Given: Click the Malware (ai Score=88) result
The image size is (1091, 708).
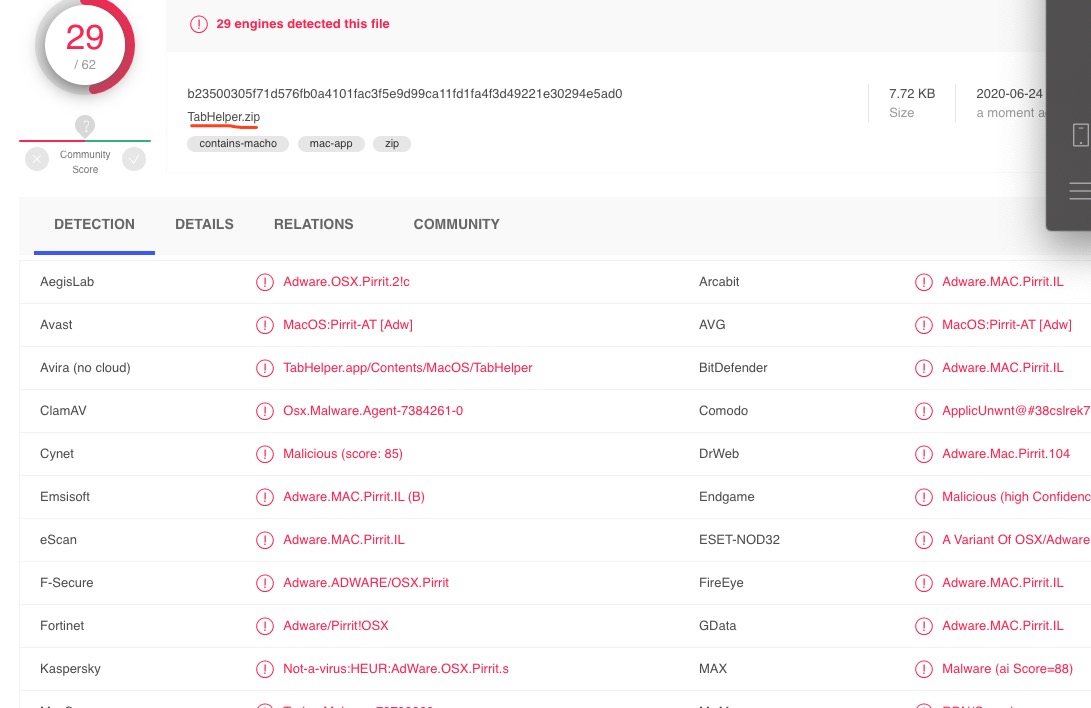Looking at the screenshot, I should tap(1007, 669).
